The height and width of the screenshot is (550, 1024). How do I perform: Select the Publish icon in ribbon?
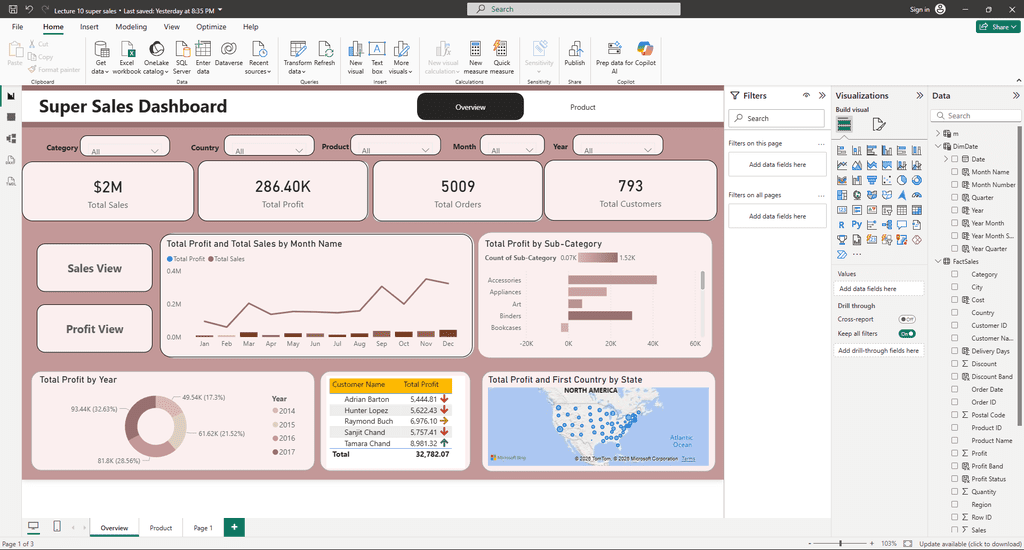575,54
